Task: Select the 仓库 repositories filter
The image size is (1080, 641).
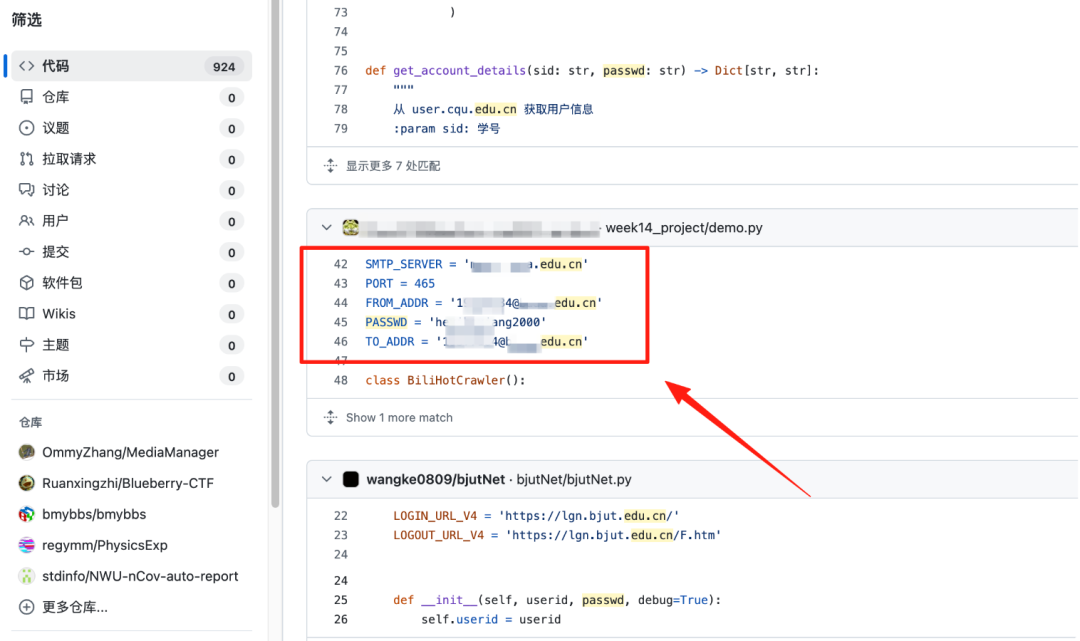Action: pyautogui.click(x=131, y=97)
